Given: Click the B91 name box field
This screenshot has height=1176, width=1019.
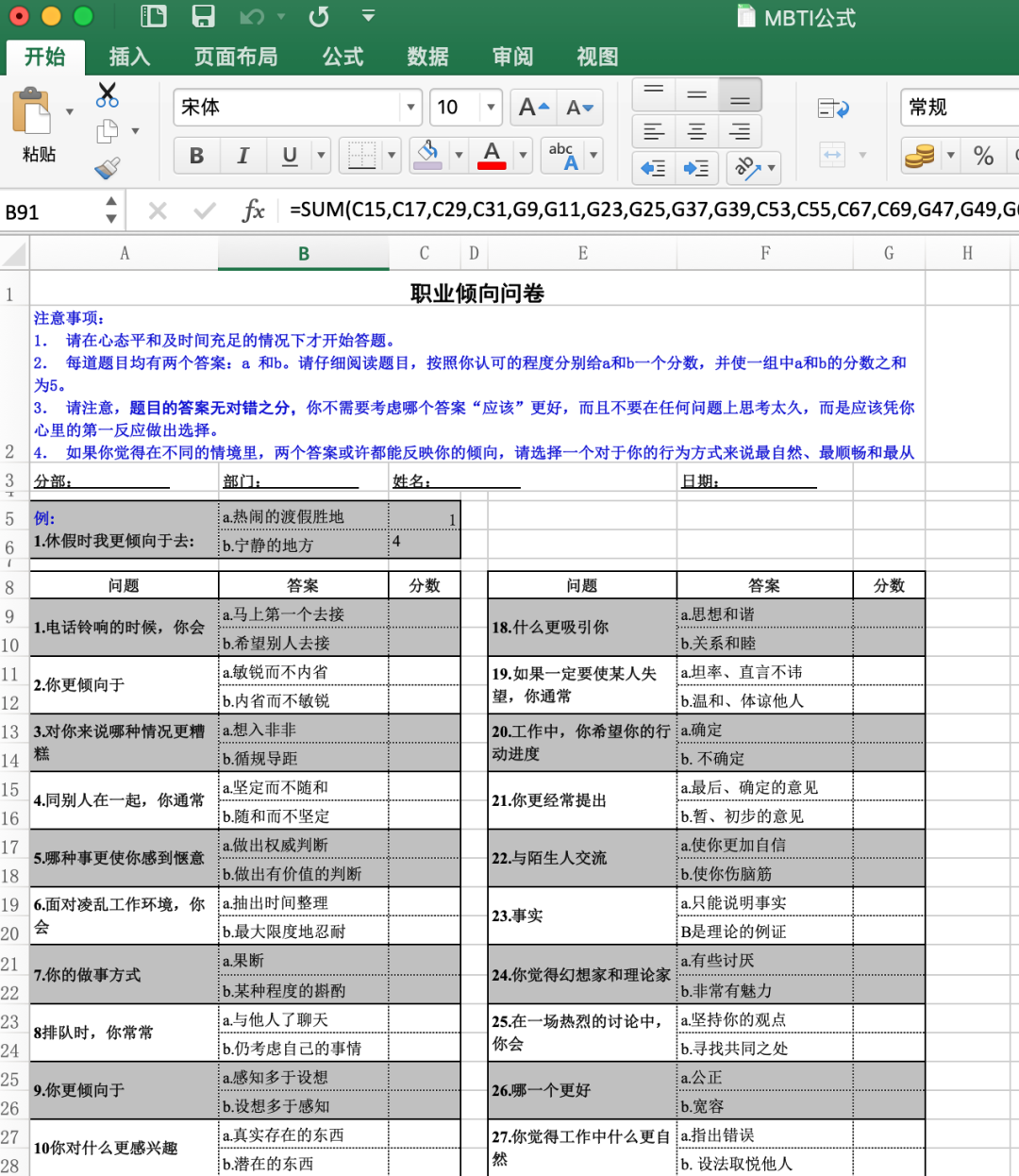Looking at the screenshot, I should (52, 211).
